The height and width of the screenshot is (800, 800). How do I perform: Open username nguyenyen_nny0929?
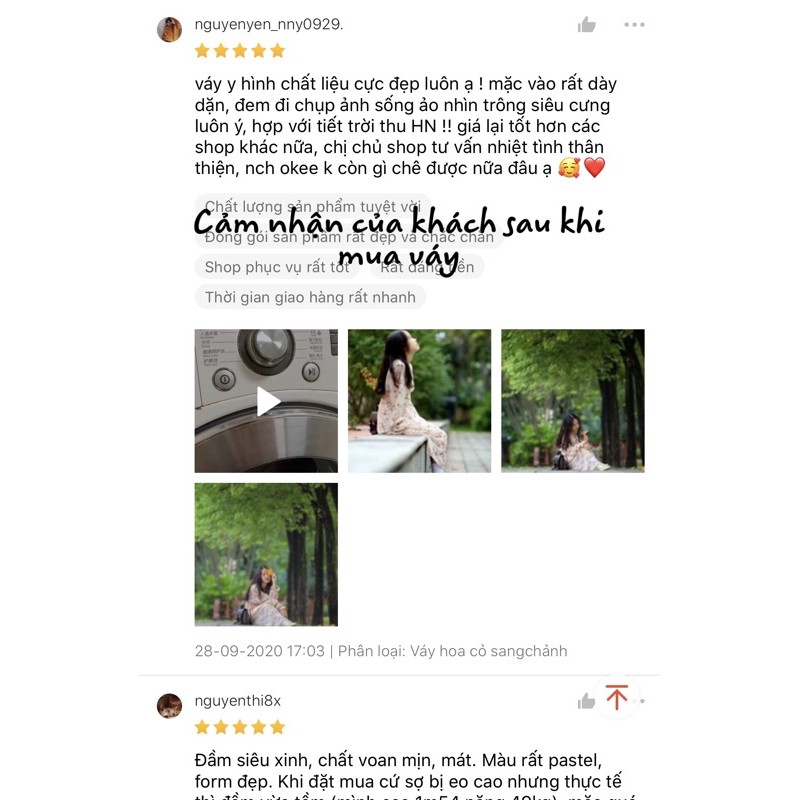point(269,24)
